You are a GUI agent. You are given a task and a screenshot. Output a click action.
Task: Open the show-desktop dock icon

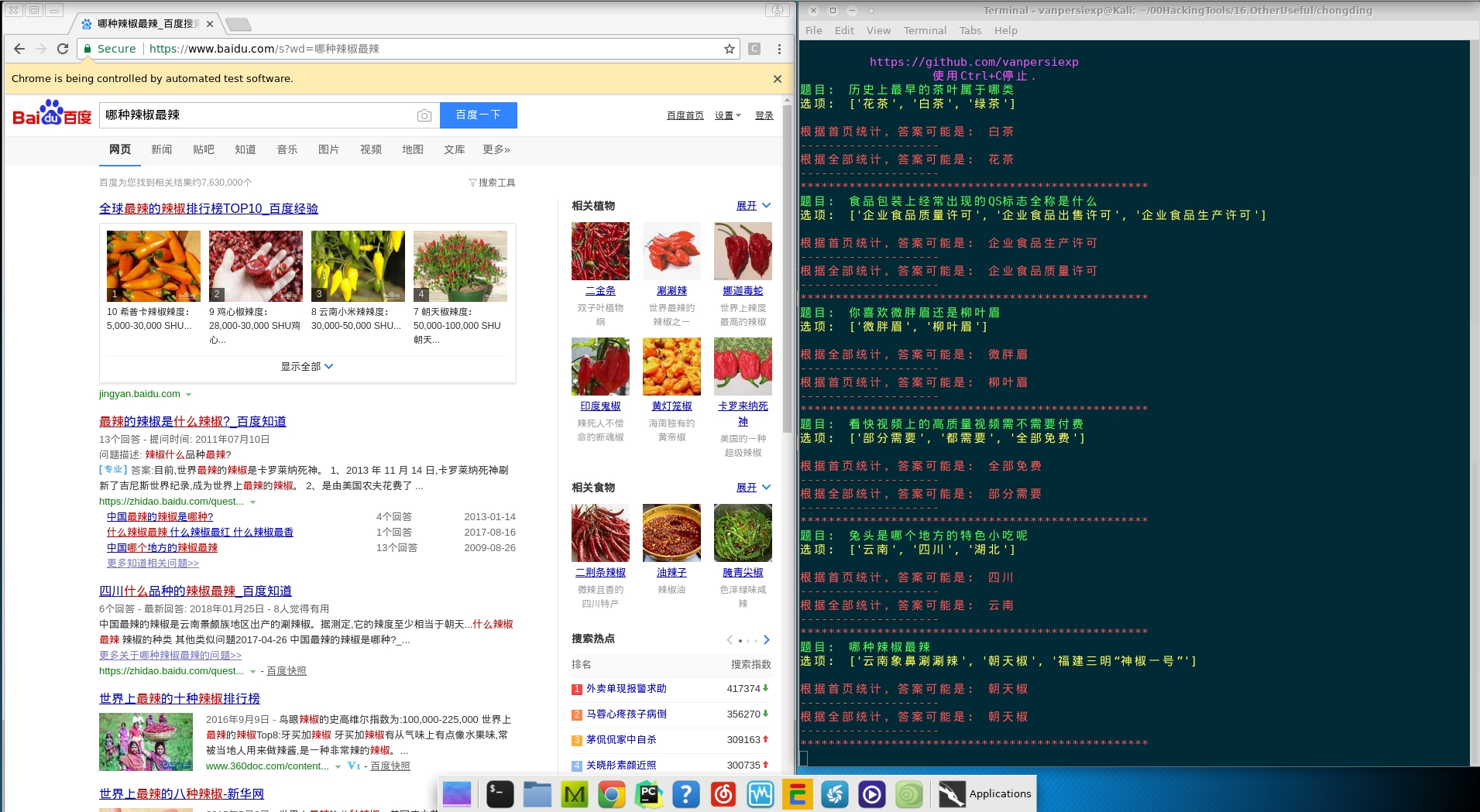[457, 794]
